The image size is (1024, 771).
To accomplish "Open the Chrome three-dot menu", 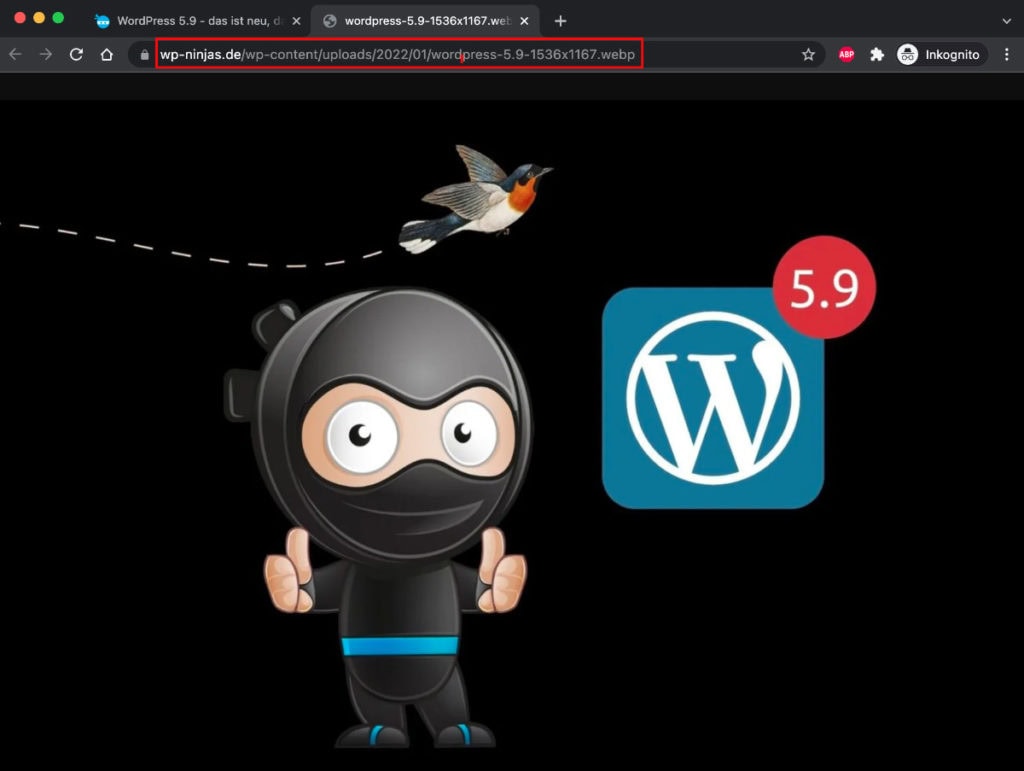I will tap(1008, 54).
